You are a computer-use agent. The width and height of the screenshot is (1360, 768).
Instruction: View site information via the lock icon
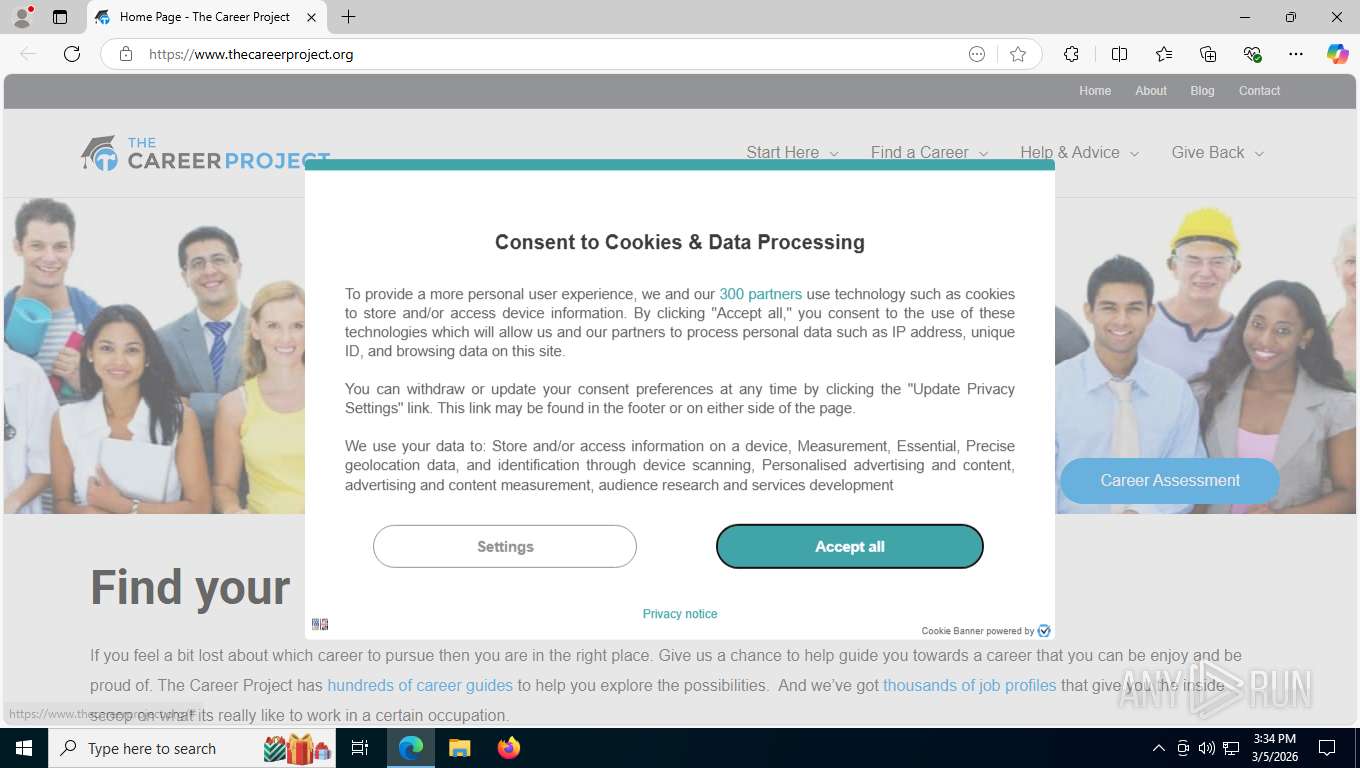pos(126,54)
